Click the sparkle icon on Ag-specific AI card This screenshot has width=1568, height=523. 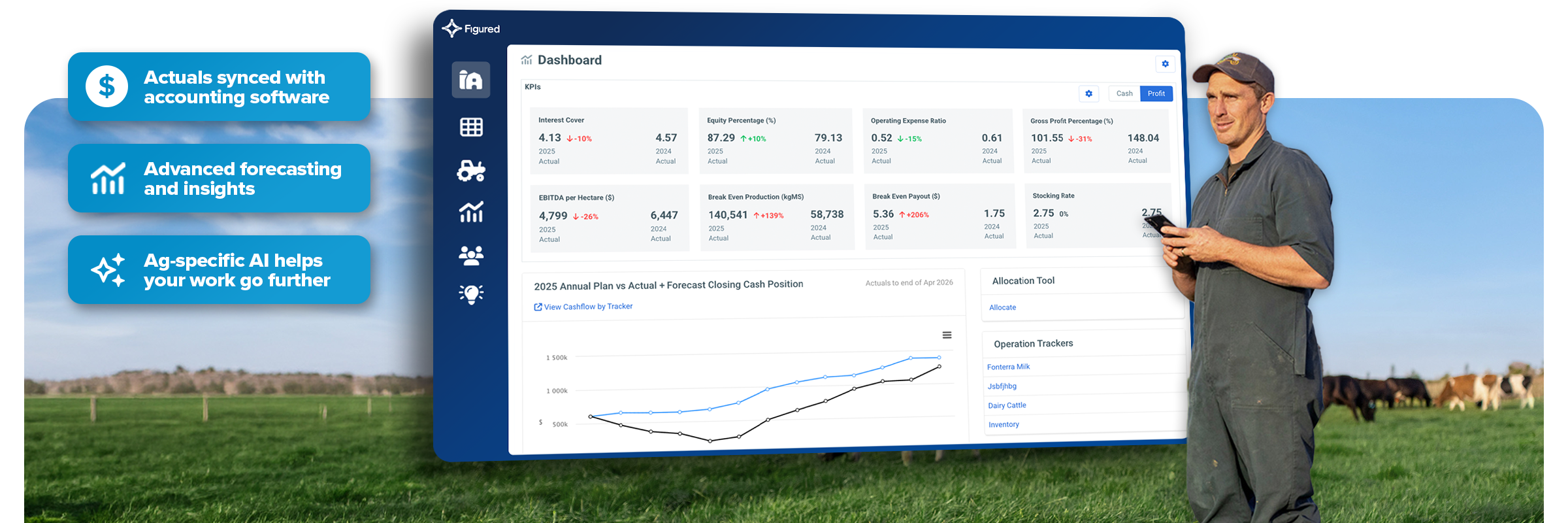[108, 269]
